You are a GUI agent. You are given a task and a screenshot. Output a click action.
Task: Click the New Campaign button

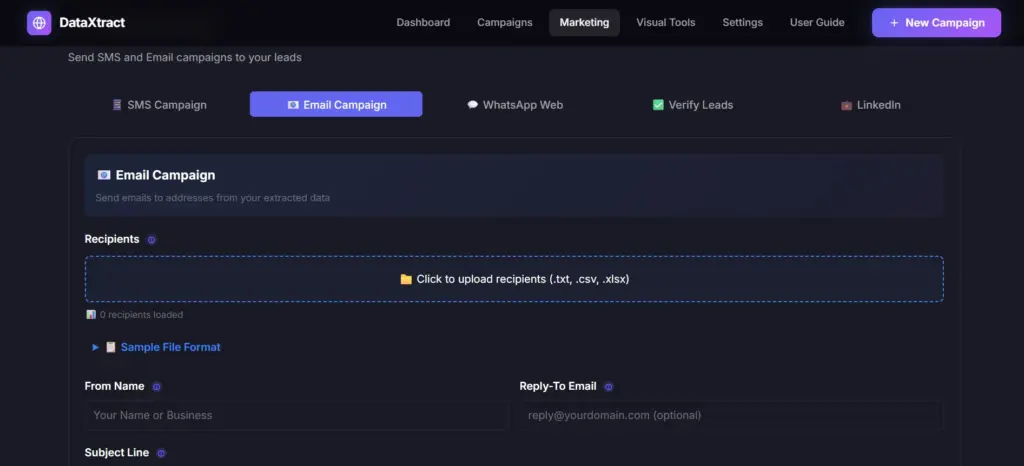(x=936, y=23)
